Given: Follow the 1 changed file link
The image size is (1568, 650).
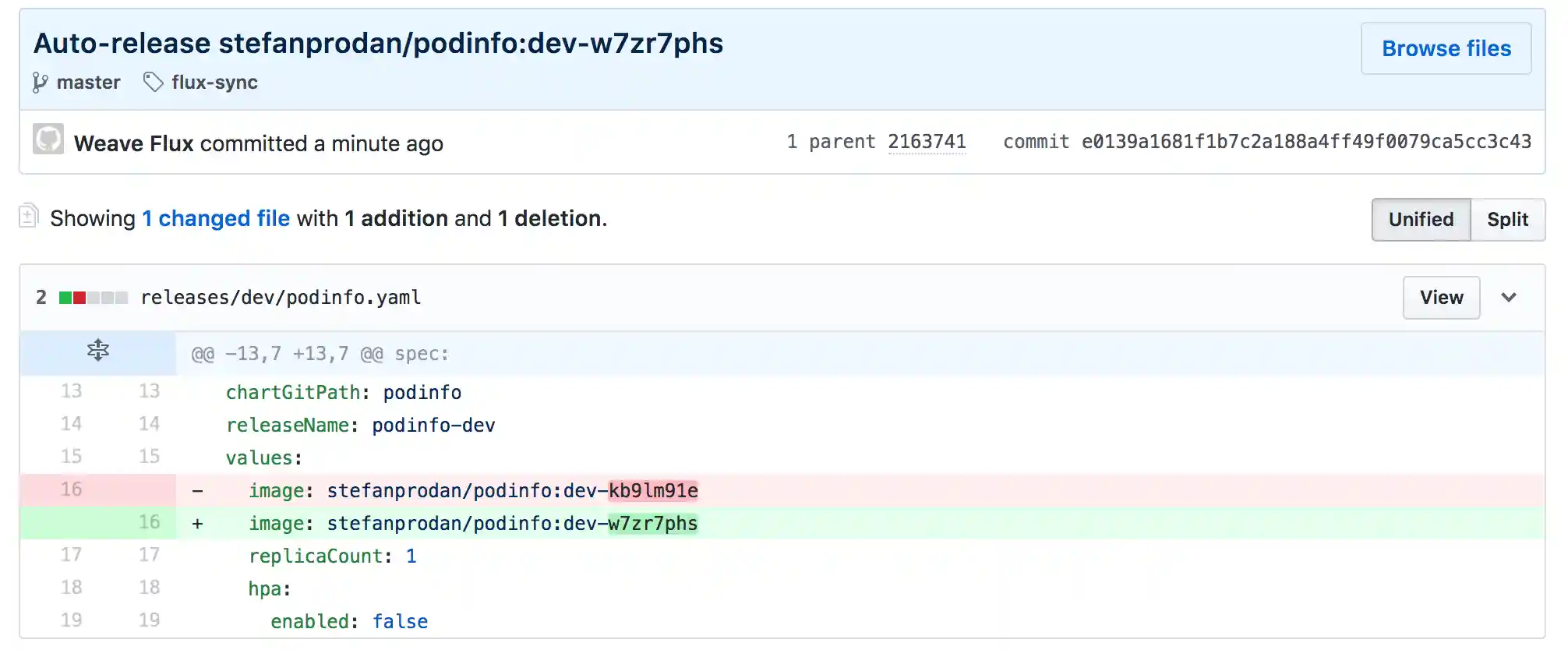Looking at the screenshot, I should point(216,218).
